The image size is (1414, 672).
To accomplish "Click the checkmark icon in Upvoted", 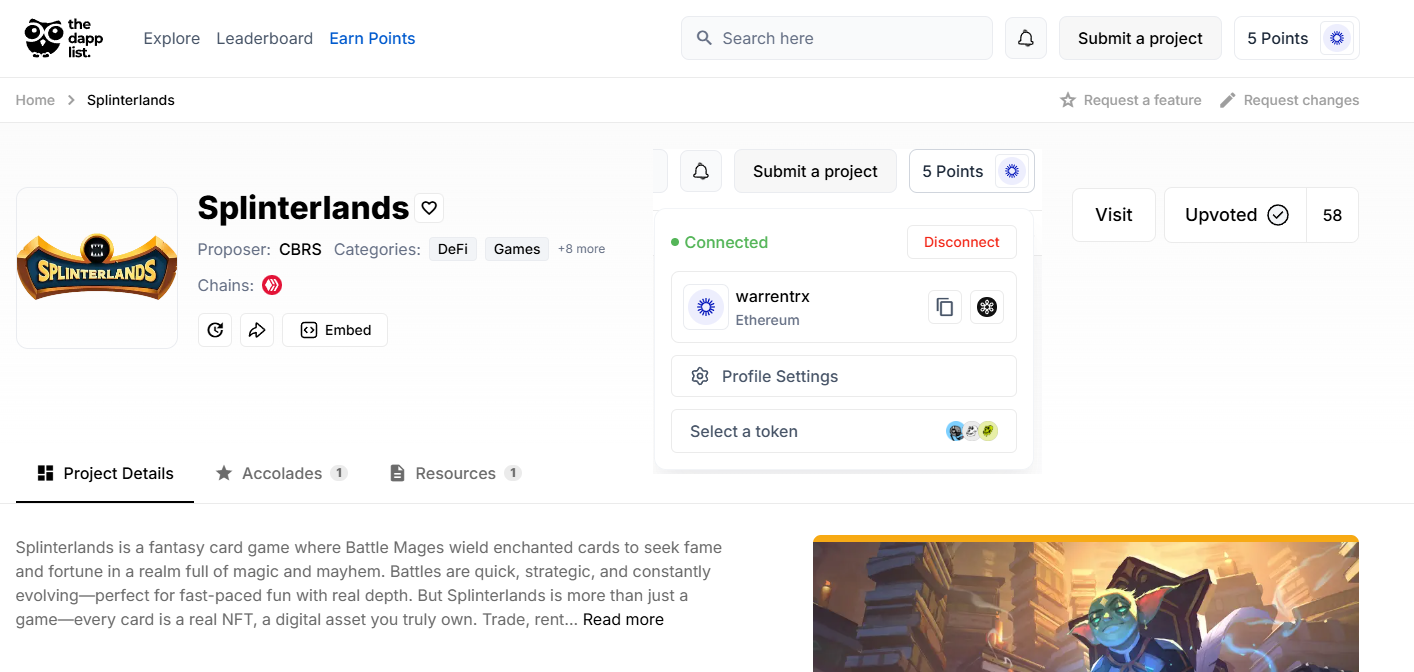I will coord(1278,215).
